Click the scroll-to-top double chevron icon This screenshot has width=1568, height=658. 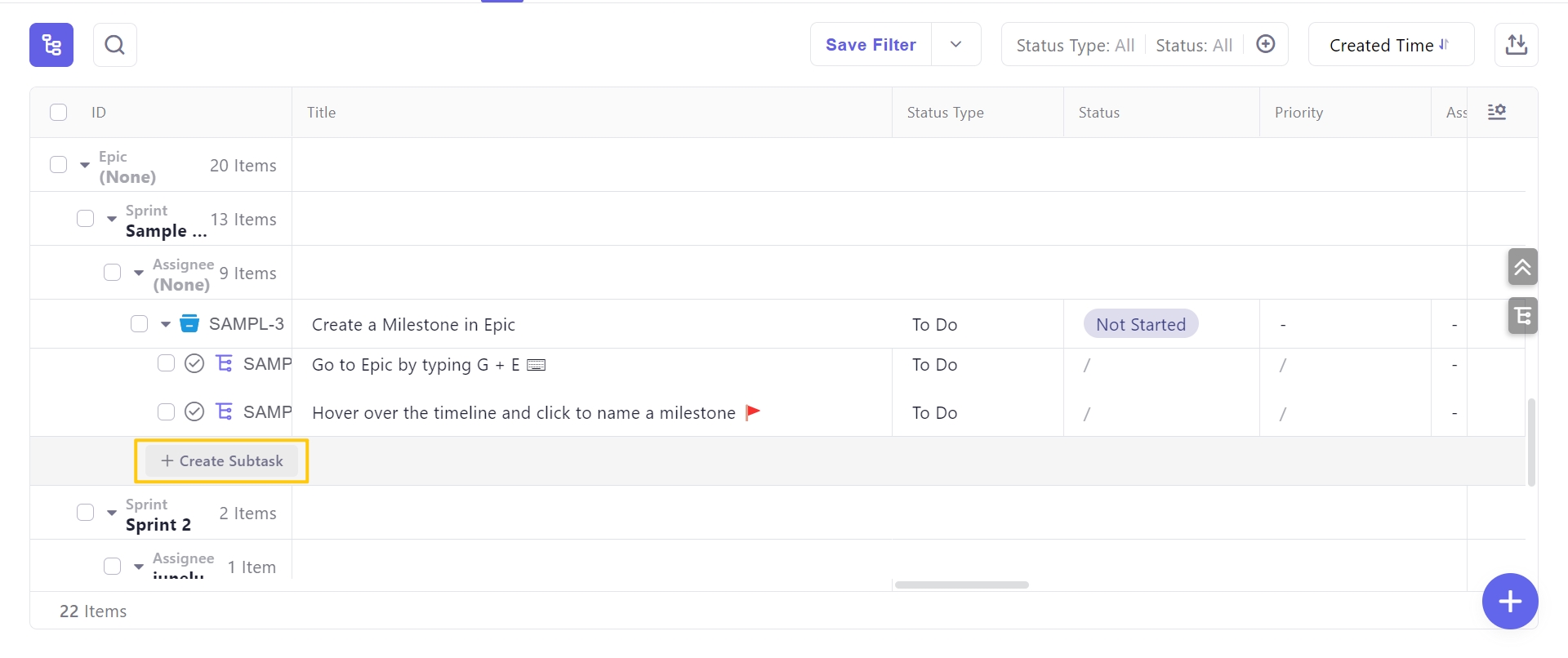coord(1522,267)
